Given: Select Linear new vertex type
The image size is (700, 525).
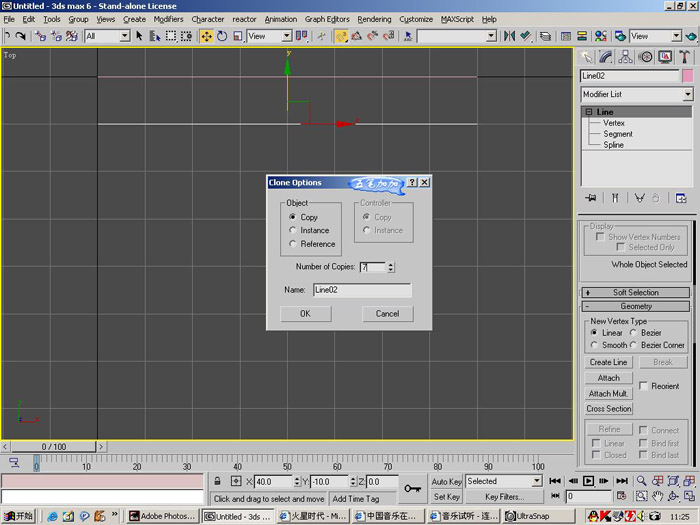Looking at the screenshot, I should pos(594,333).
